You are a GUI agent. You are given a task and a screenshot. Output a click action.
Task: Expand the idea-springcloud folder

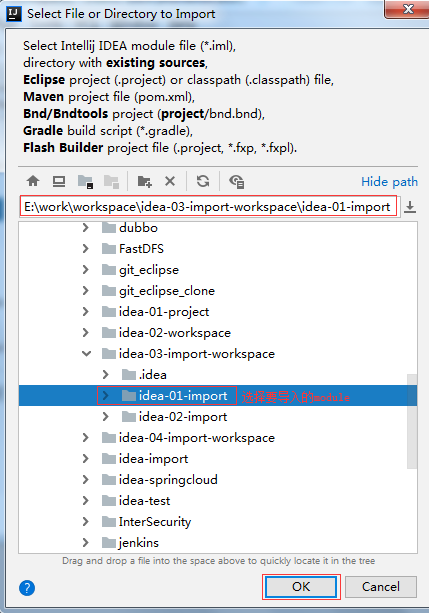click(x=86, y=480)
